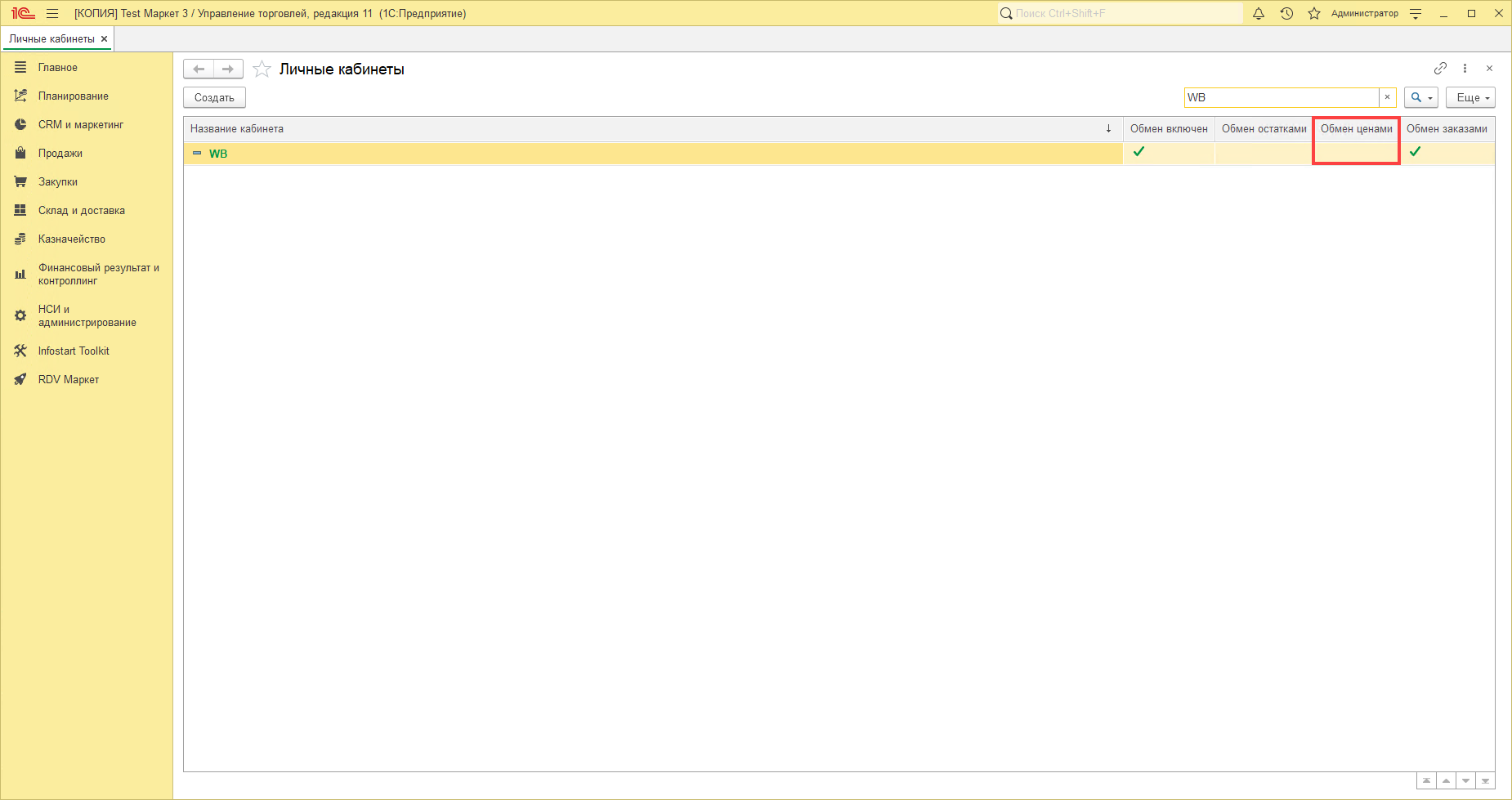Image resolution: width=1512 pixels, height=800 pixels.
Task: Close the Личные кабинеты tab
Action: 104,38
